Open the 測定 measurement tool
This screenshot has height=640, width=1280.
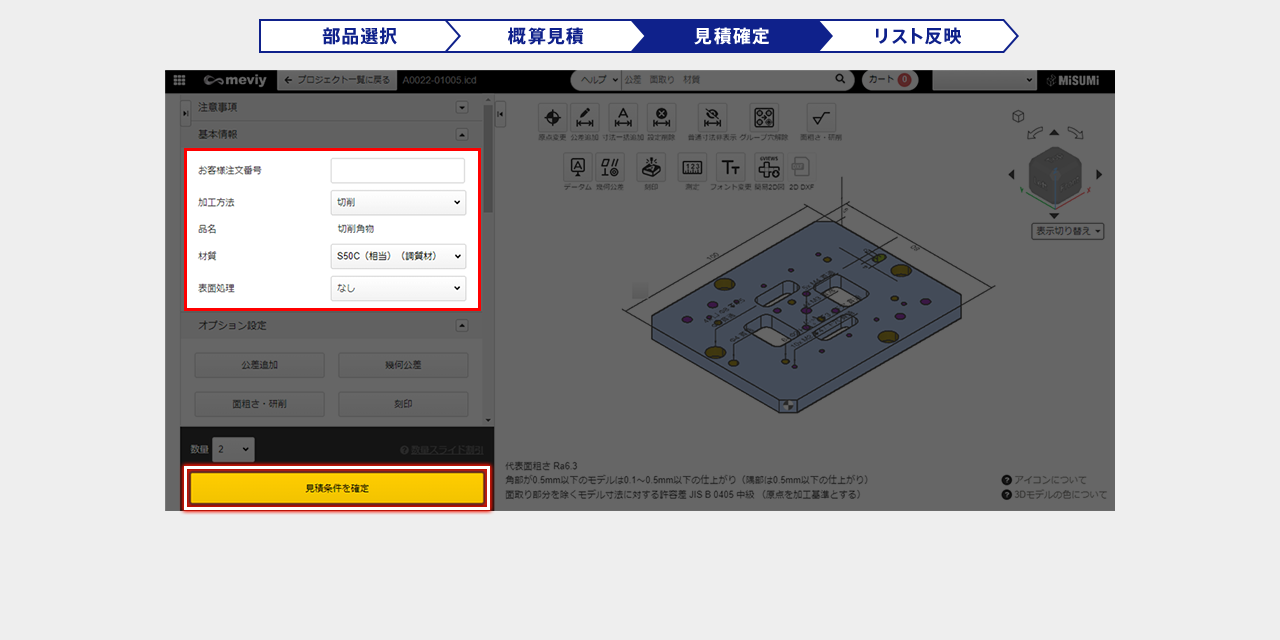692,167
